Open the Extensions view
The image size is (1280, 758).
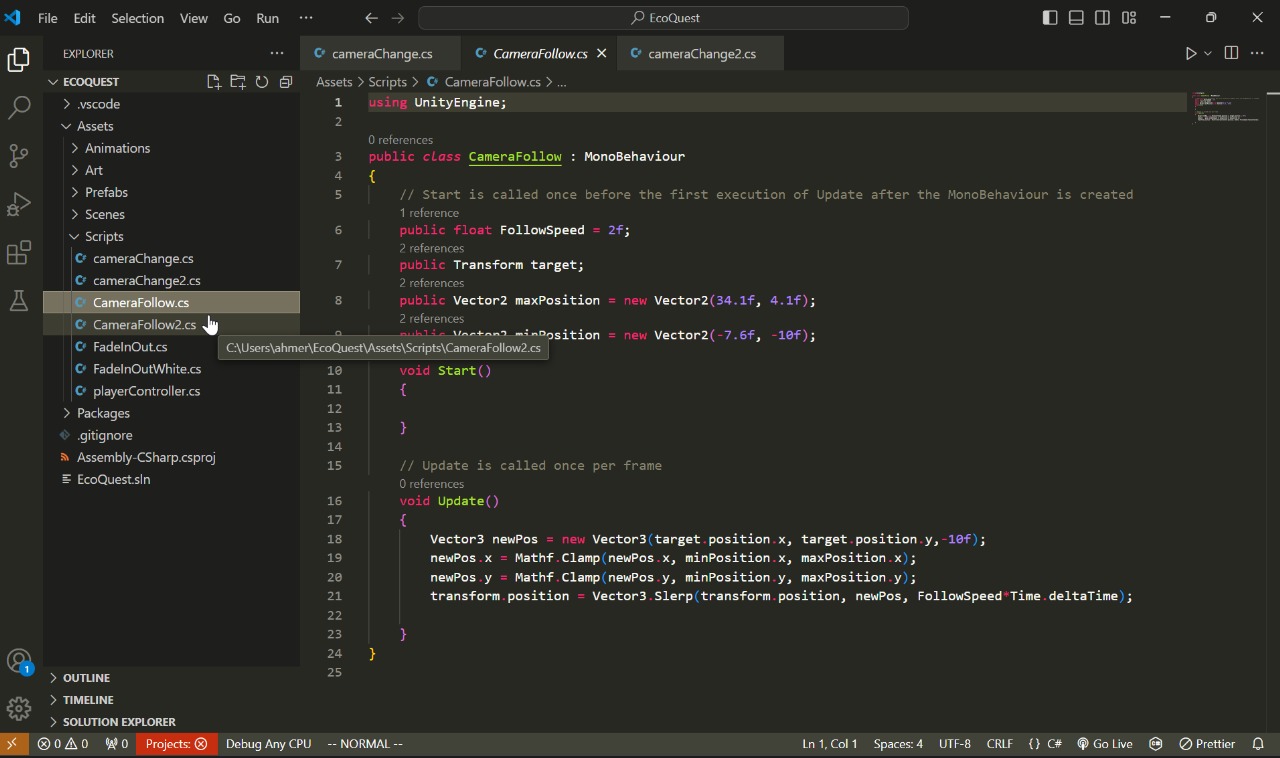19,253
